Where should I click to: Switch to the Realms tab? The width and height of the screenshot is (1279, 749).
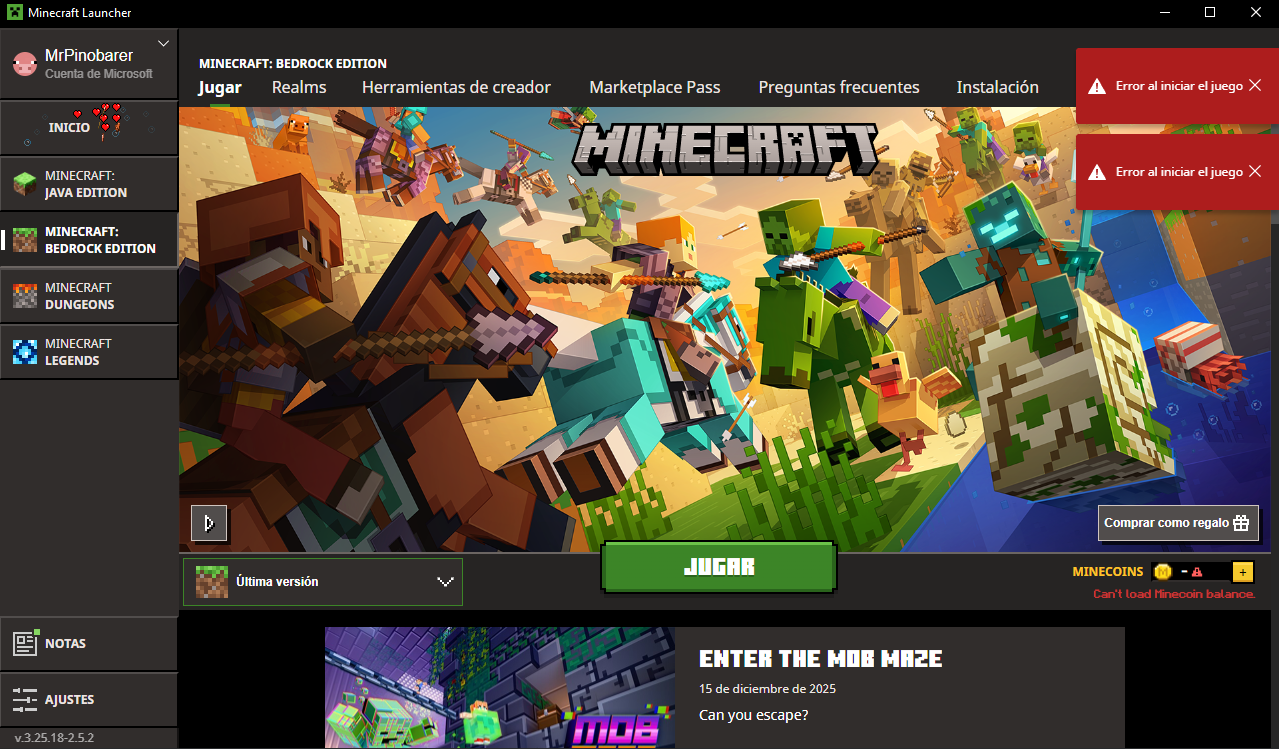tap(299, 87)
